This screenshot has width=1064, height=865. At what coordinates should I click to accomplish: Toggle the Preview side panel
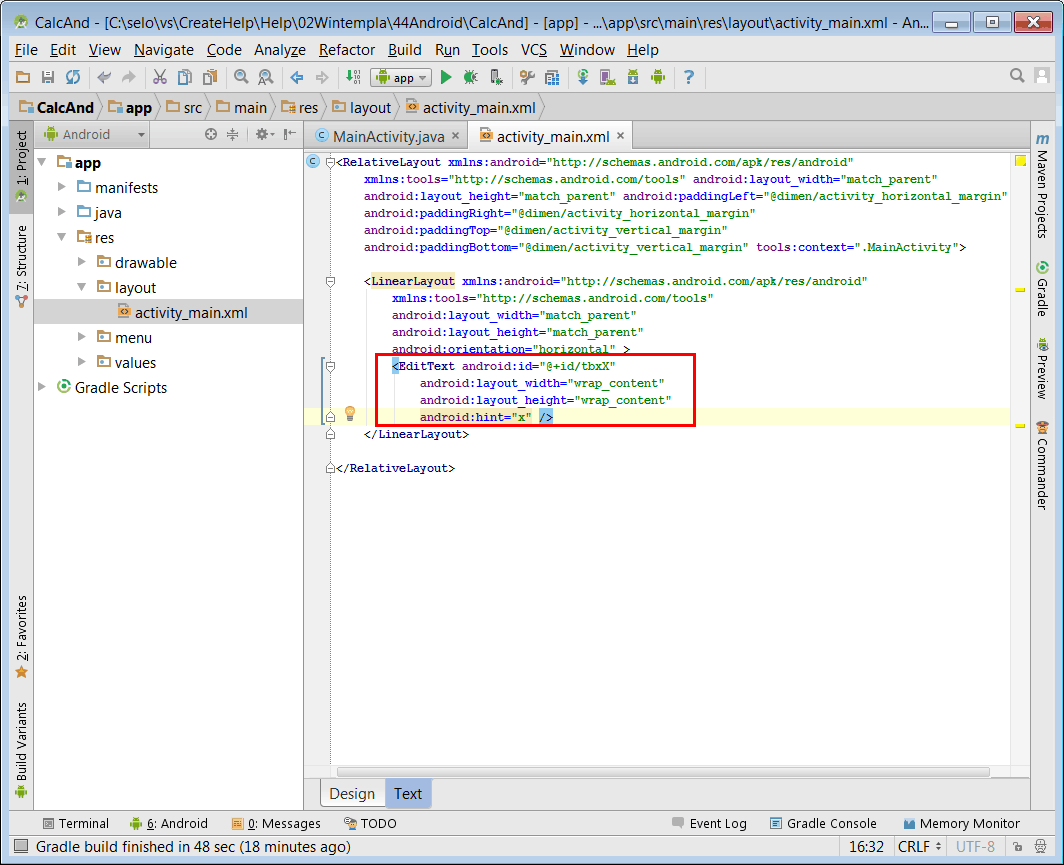pyautogui.click(x=1042, y=368)
